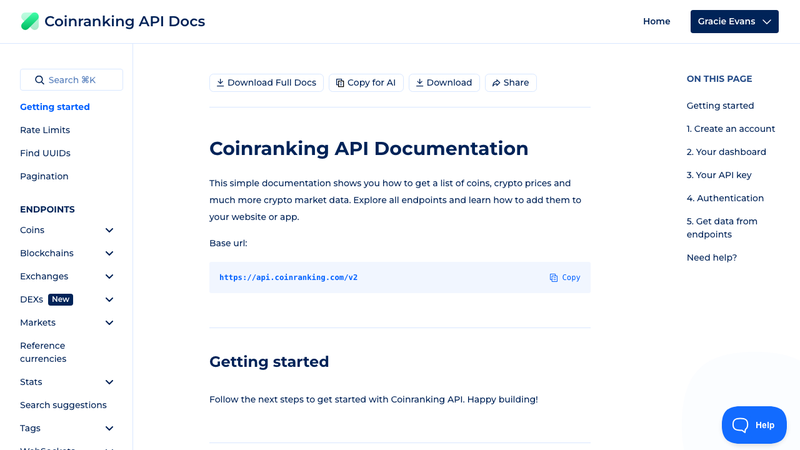800x450 pixels.
Task: Jump to Need help? section
Action: click(x=712, y=258)
